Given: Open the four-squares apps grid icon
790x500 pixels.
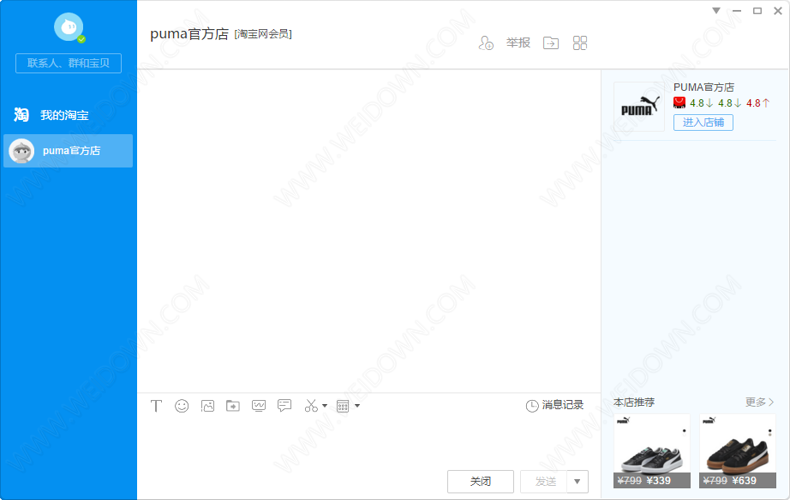Looking at the screenshot, I should pos(580,43).
